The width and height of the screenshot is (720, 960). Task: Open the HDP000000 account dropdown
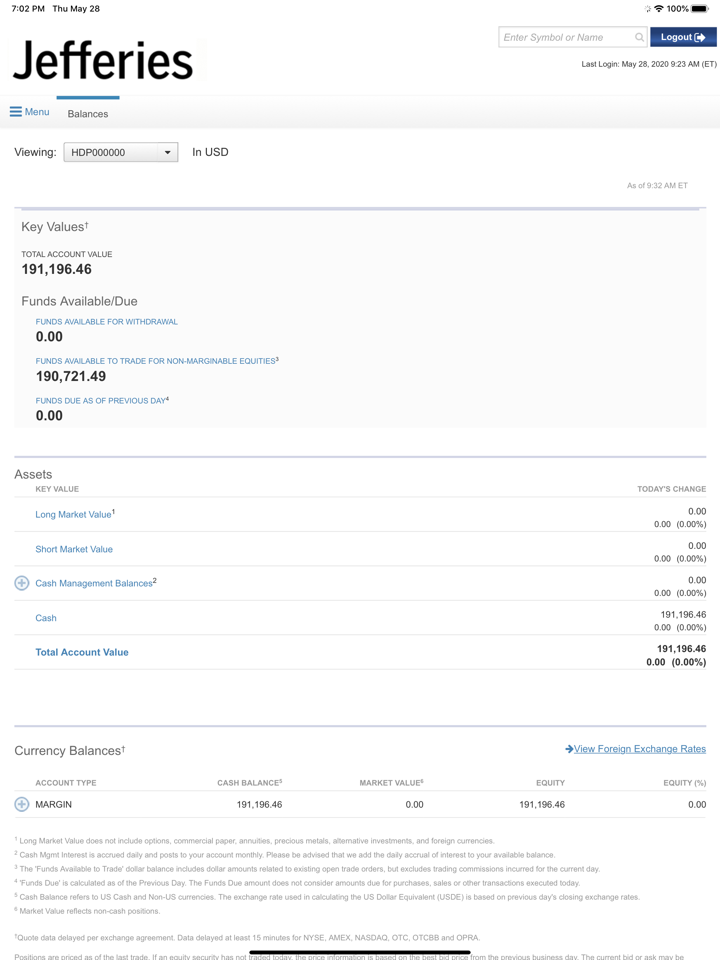click(x=120, y=153)
